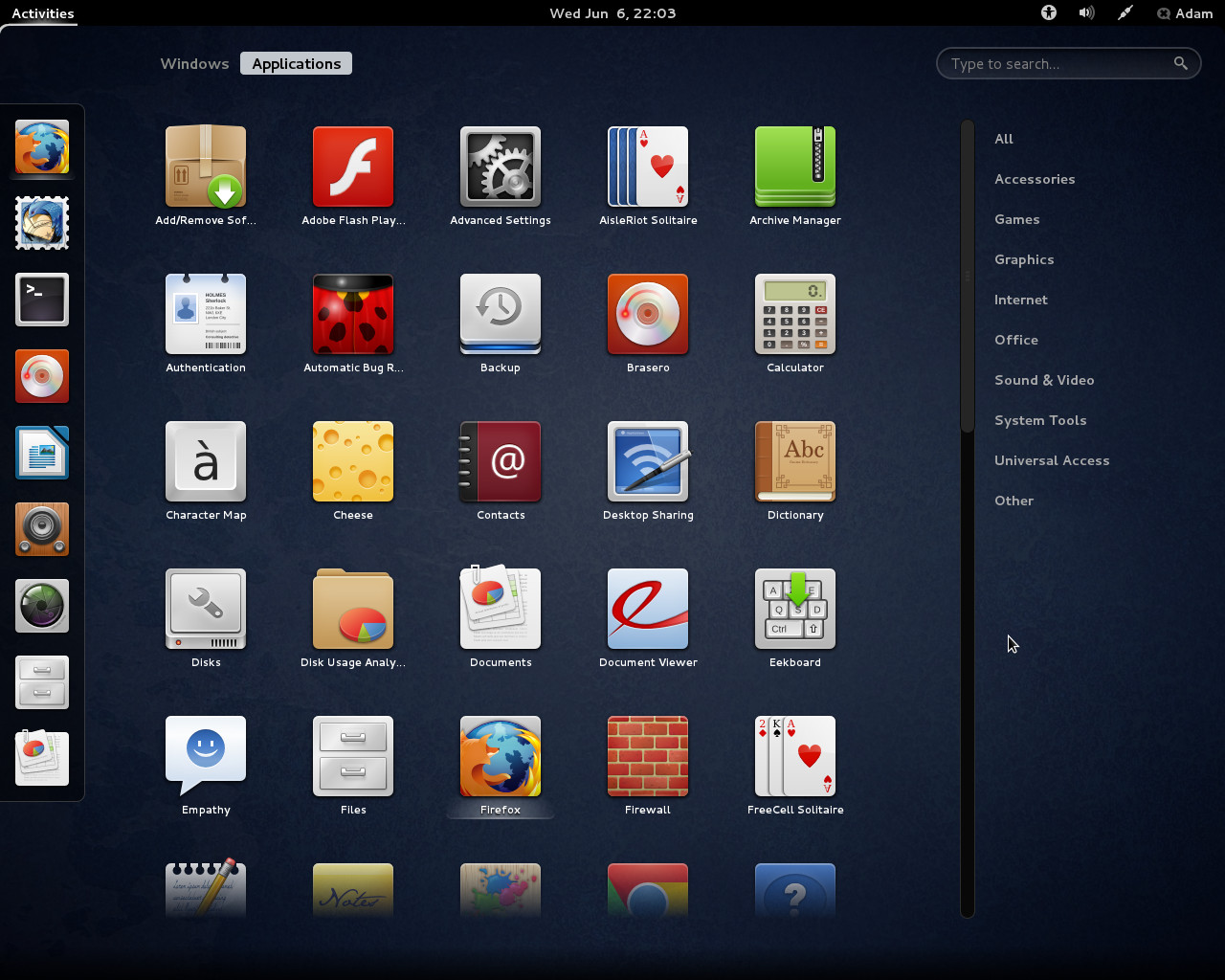Open the network status icon
Screen dimensions: 1225x980
pyautogui.click(x=1125, y=13)
